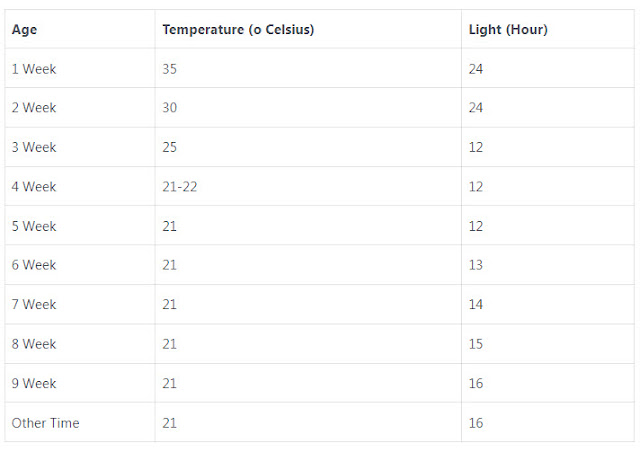Viewport: 640px width, 452px height.
Task: Click the Temperature (o Celsius) header
Action: coord(238,29)
